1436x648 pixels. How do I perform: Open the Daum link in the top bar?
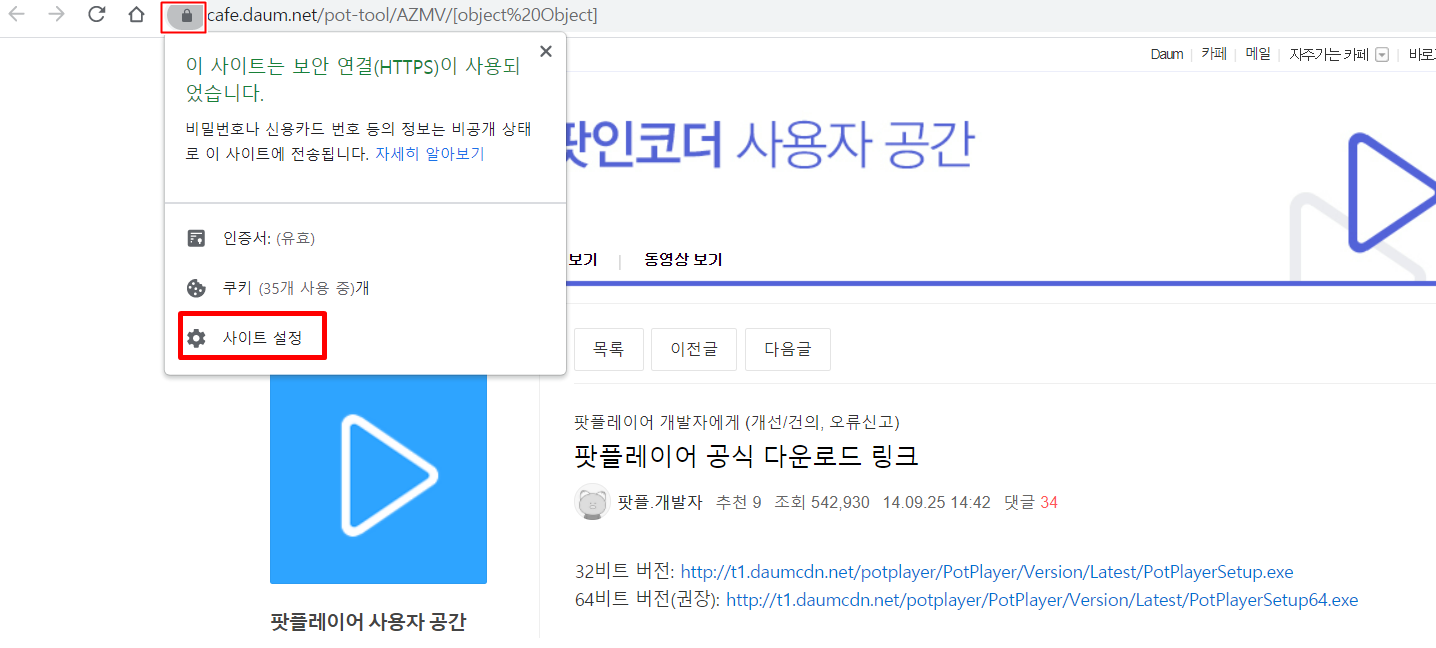(1167, 54)
